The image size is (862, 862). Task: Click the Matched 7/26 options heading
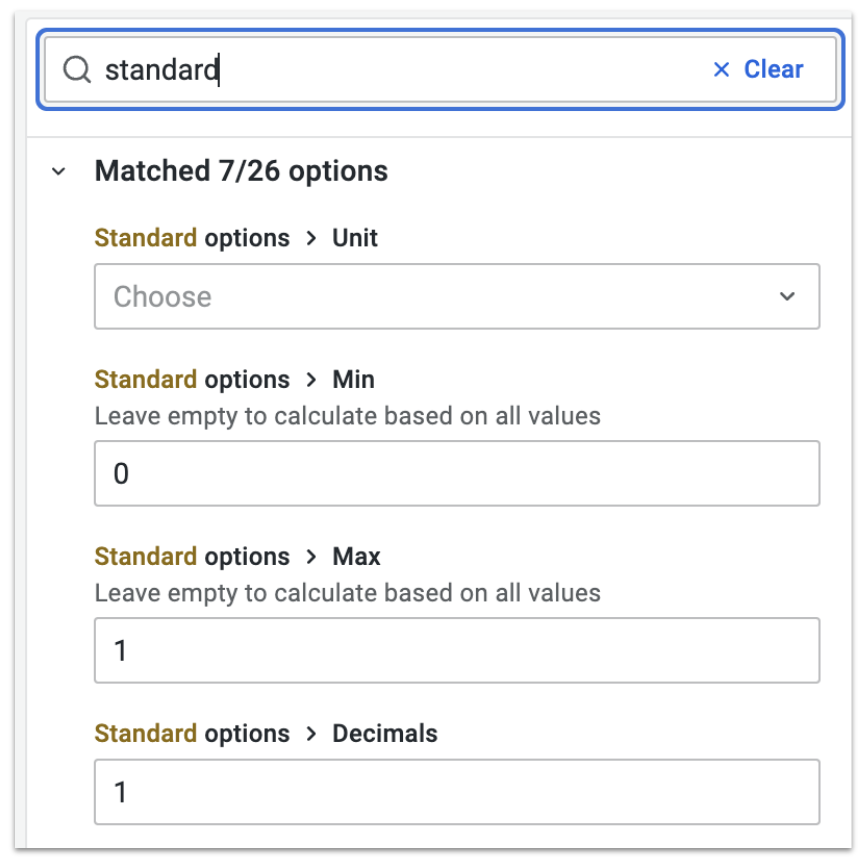[241, 171]
